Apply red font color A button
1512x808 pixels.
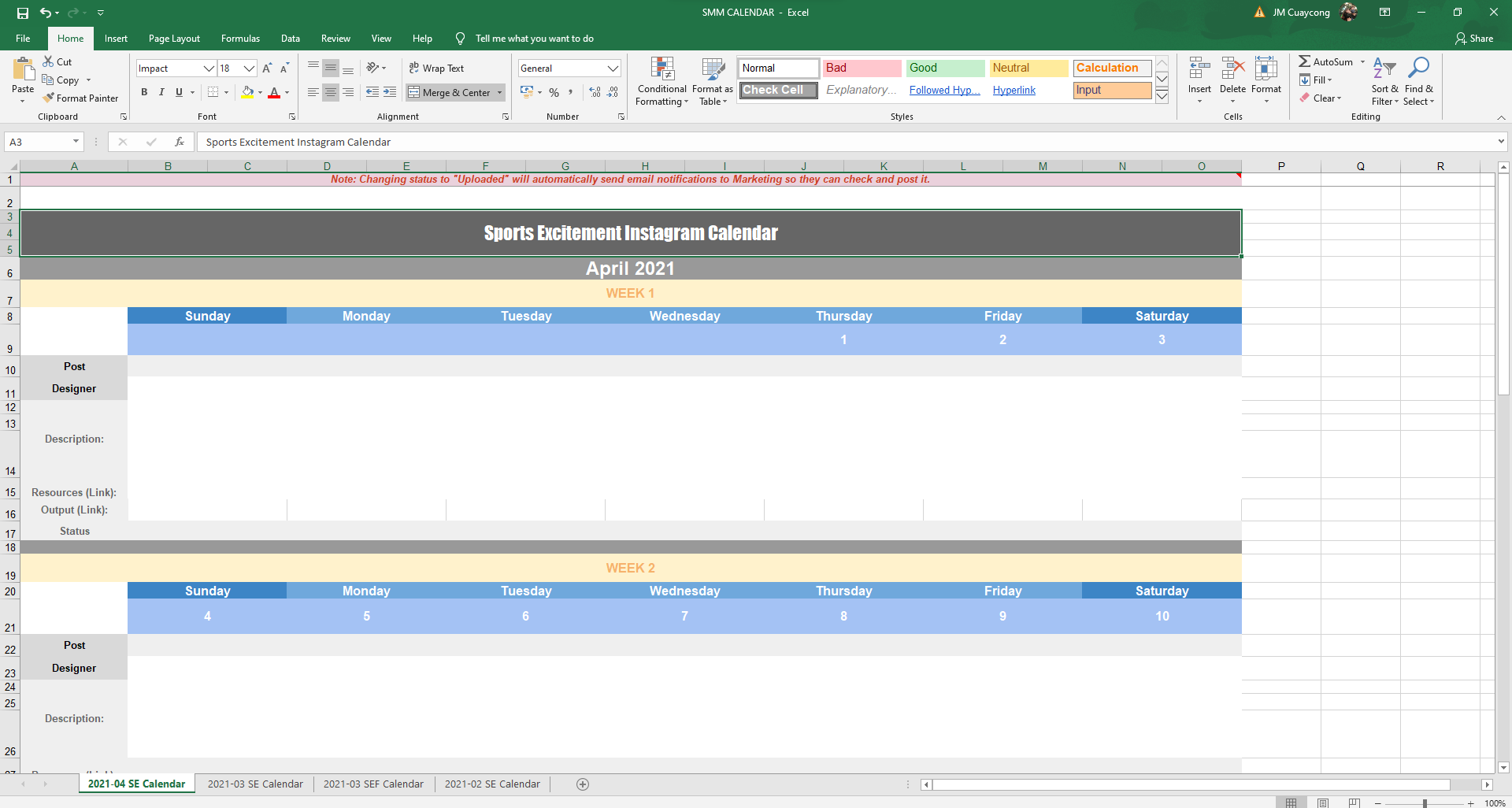pos(274,92)
